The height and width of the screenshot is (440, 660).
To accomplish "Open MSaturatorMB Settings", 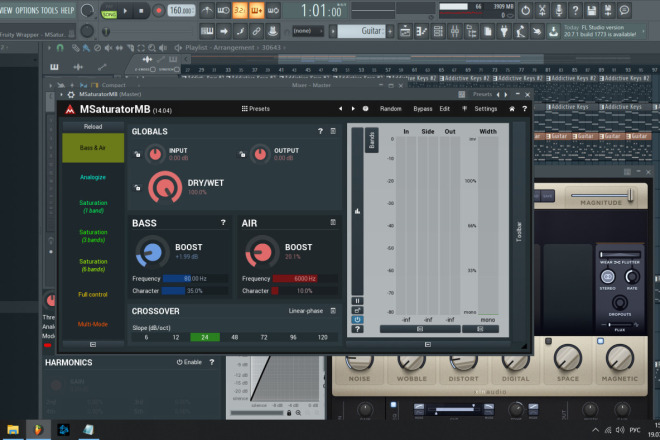I will pos(485,109).
